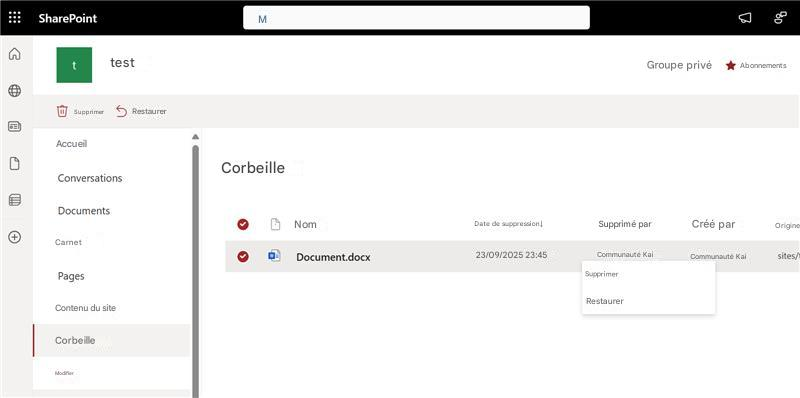Open Accueil in site navigation
The image size is (800, 398).
[x=71, y=144]
